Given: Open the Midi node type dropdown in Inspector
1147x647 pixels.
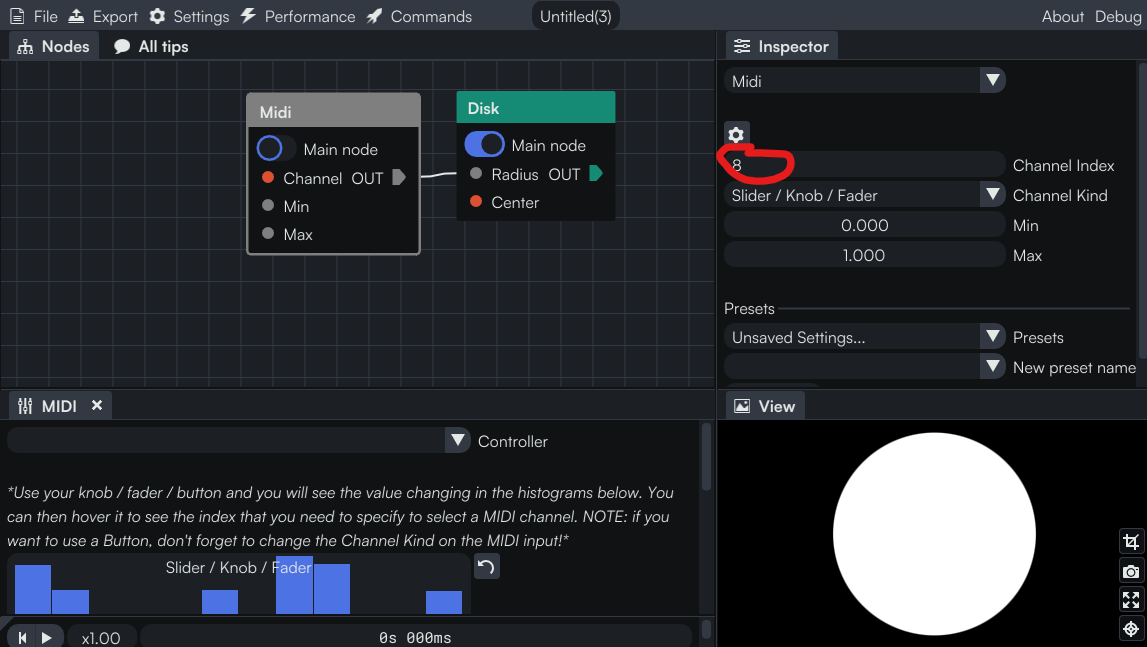Looking at the screenshot, I should [864, 81].
